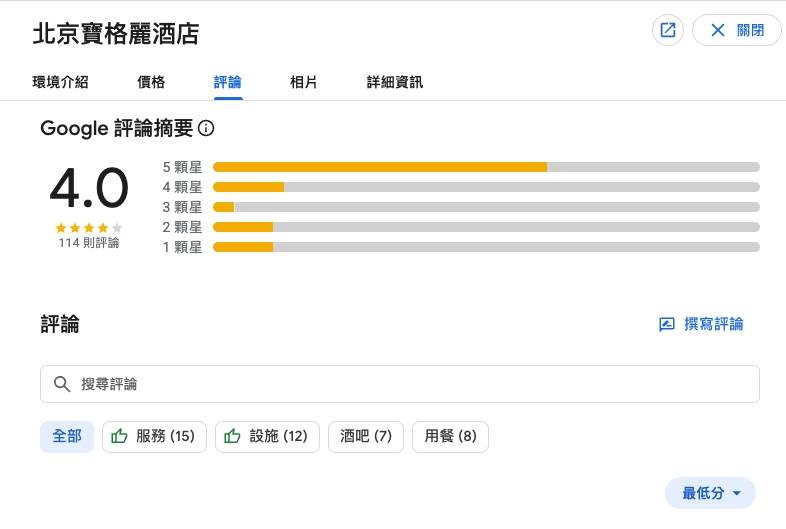Click the 114 則評論 count link
This screenshot has height=529, width=786.
click(88, 243)
